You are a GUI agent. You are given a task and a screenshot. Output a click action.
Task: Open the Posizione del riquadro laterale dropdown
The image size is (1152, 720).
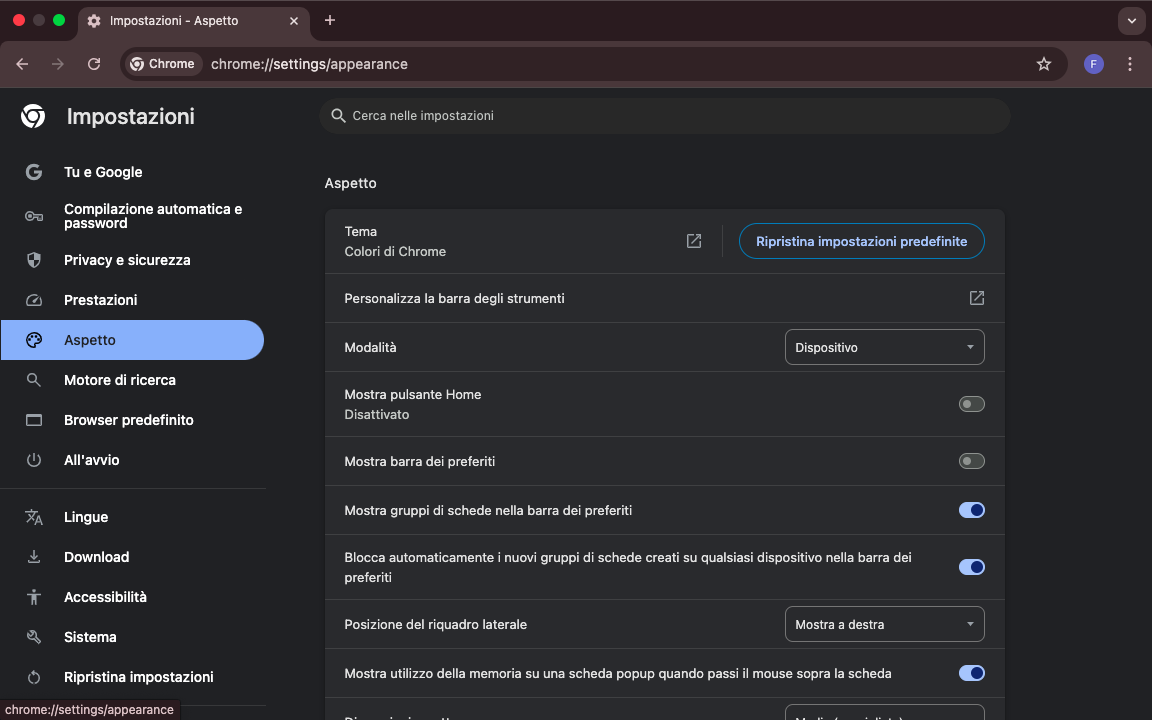coord(884,623)
